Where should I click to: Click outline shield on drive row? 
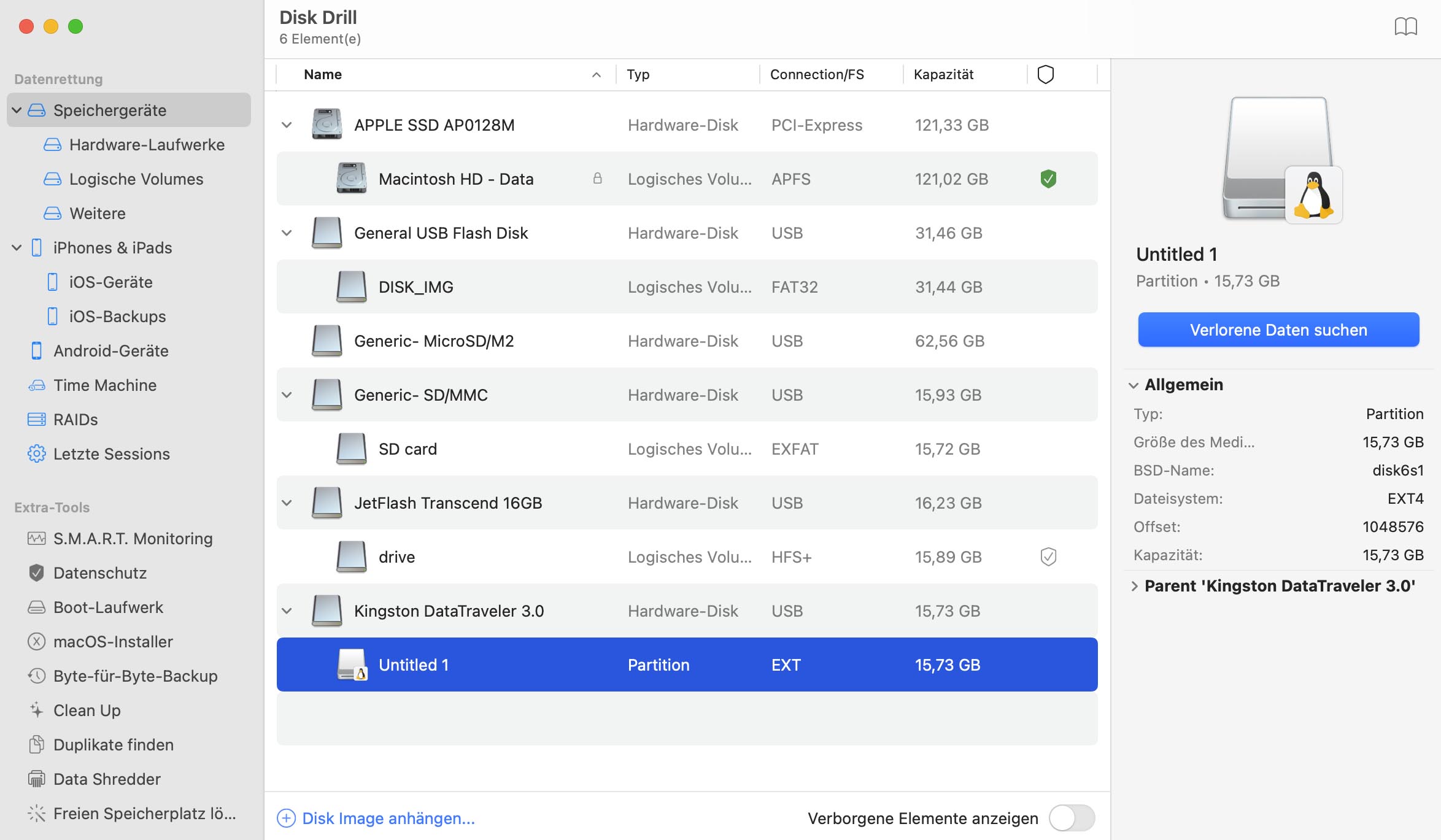click(1048, 557)
